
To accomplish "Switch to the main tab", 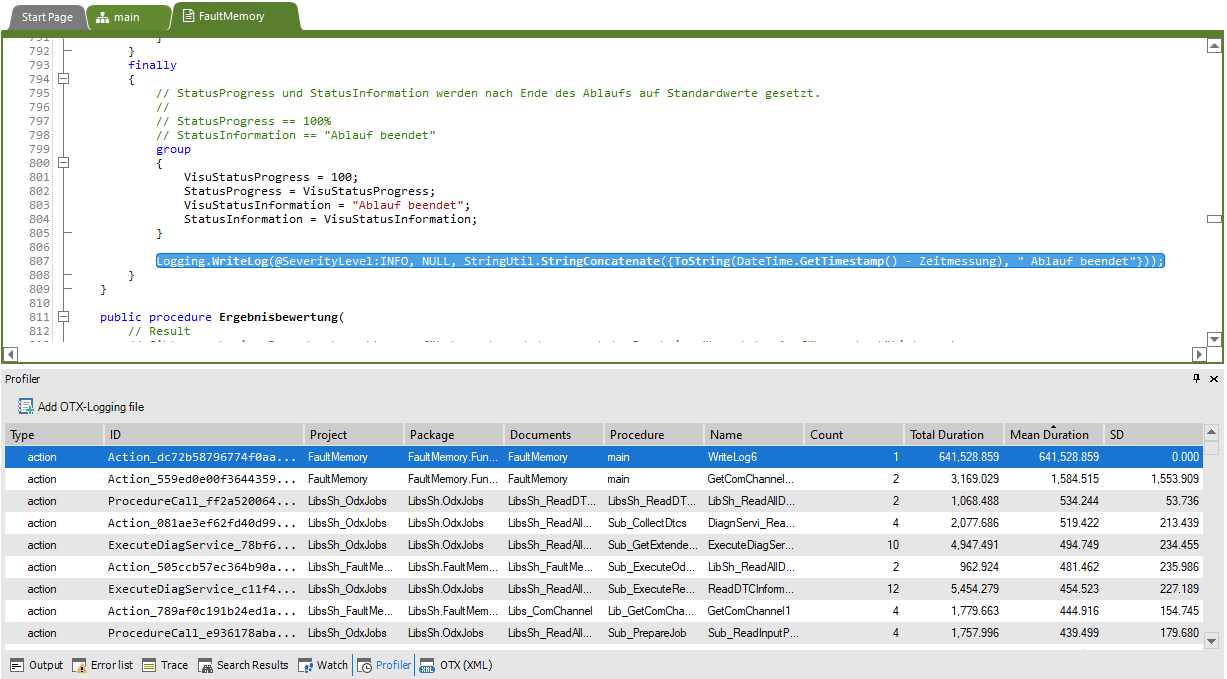I will click(x=128, y=17).
